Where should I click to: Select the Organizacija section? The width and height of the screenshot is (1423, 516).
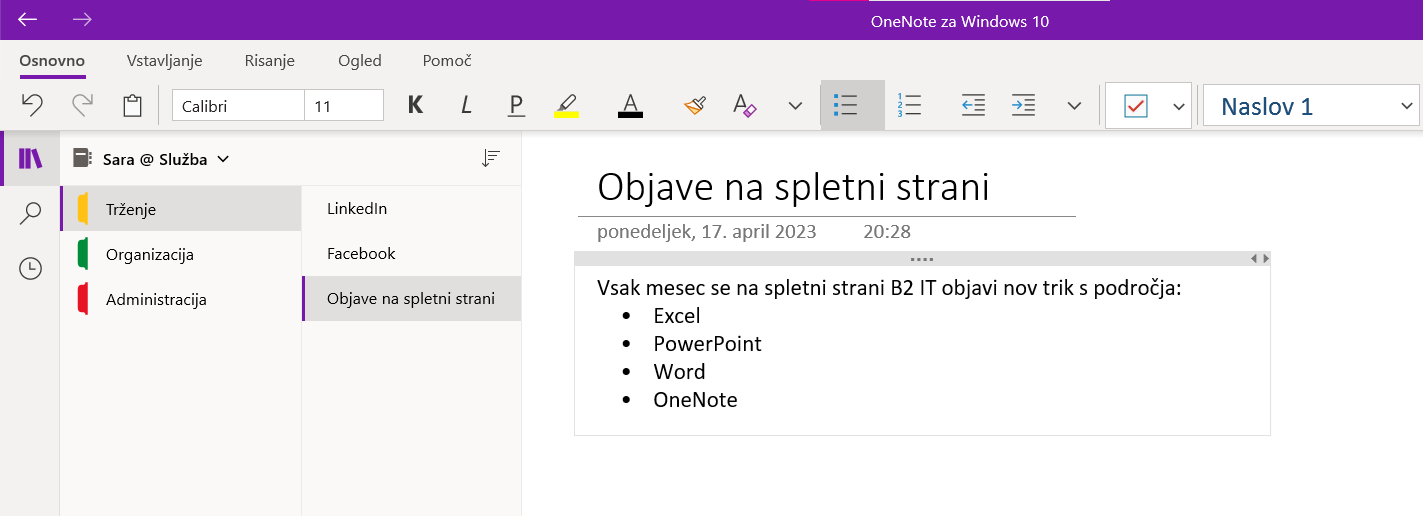coord(181,254)
